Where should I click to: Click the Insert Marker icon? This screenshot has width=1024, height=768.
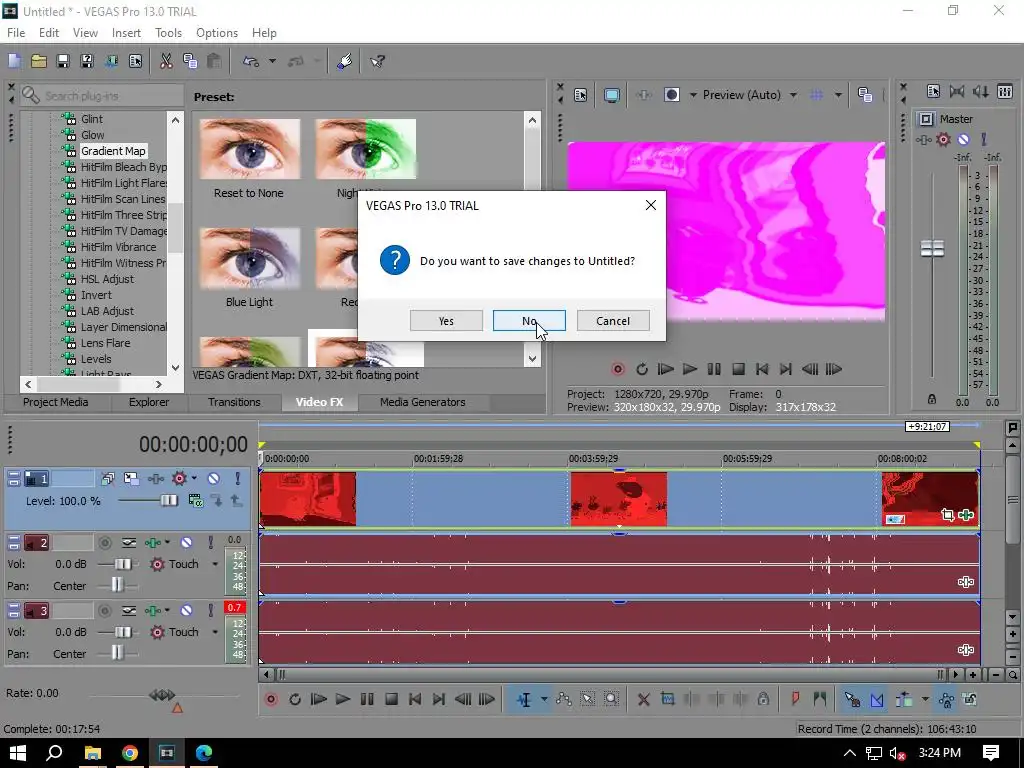pos(795,699)
